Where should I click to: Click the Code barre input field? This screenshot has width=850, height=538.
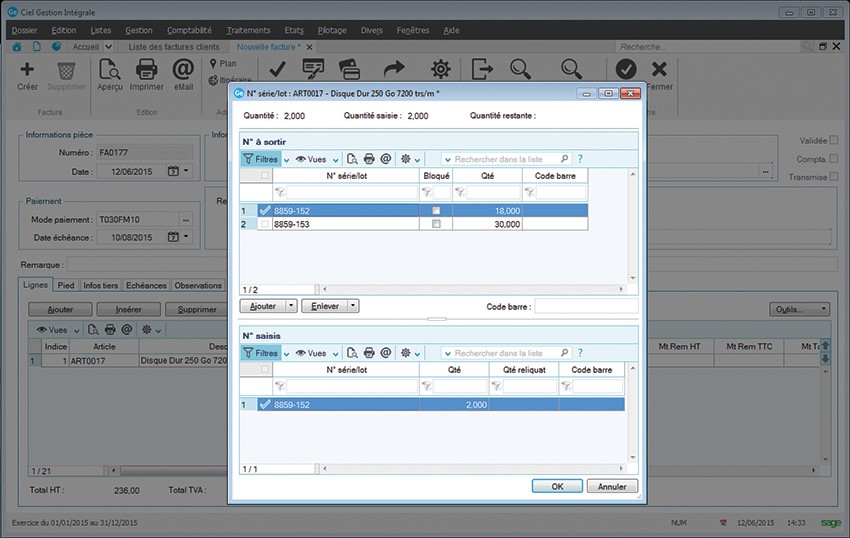coord(585,306)
